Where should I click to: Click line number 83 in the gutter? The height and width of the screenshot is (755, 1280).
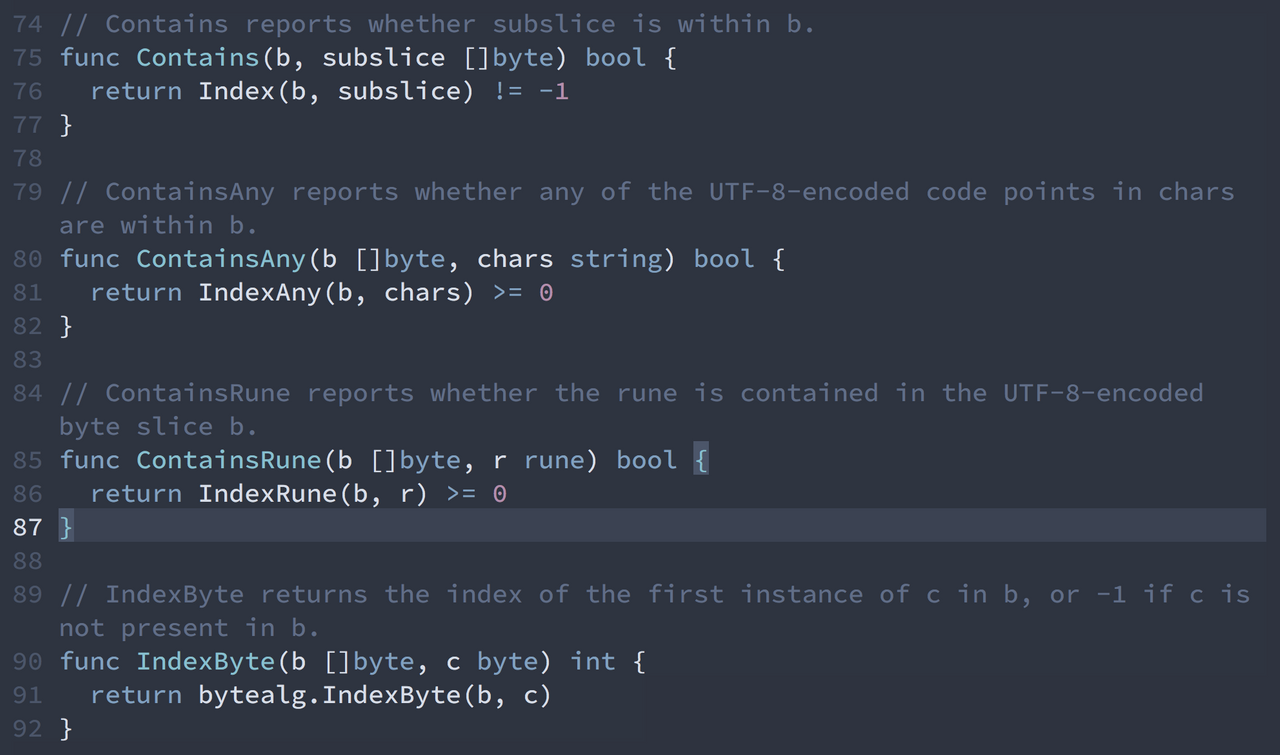click(28, 360)
